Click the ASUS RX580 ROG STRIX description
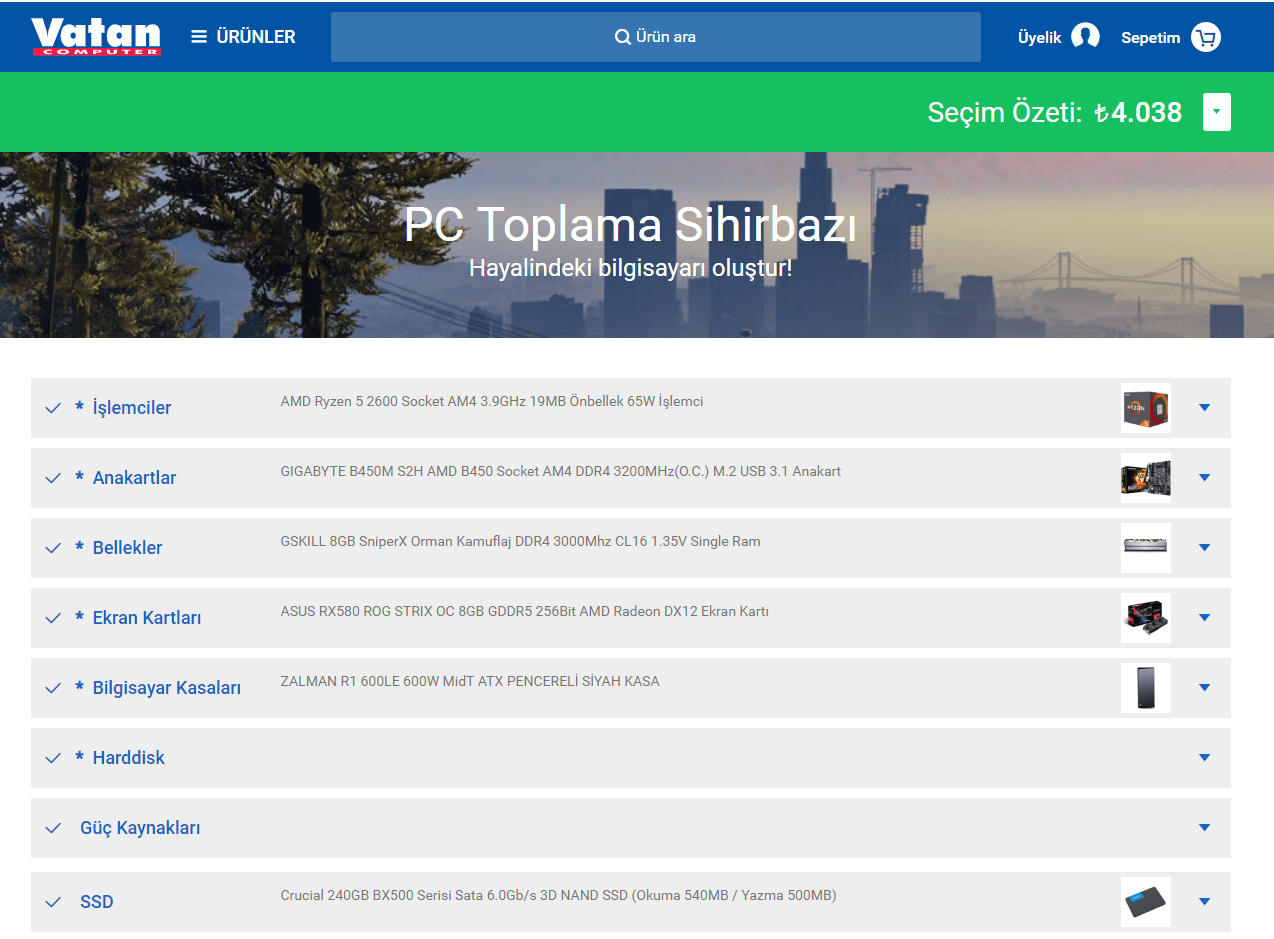Image resolution: width=1274 pixels, height=939 pixels. coord(524,612)
